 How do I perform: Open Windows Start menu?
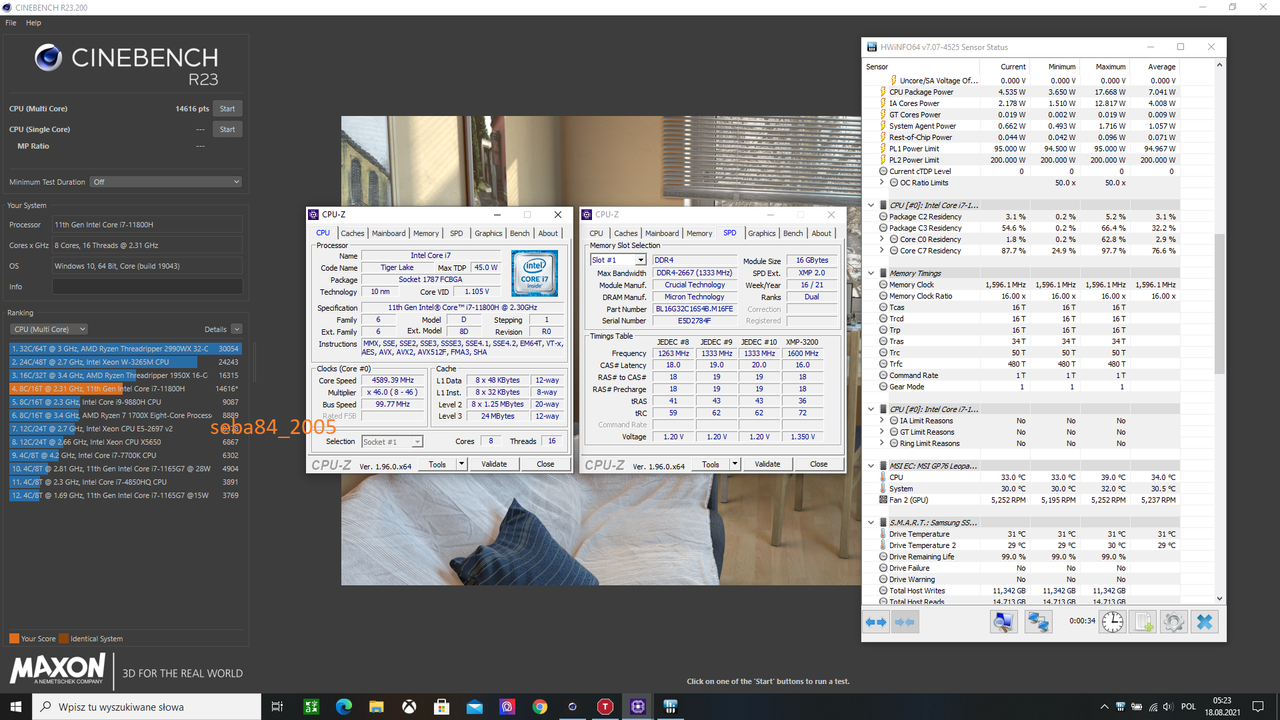pyautogui.click(x=16, y=706)
